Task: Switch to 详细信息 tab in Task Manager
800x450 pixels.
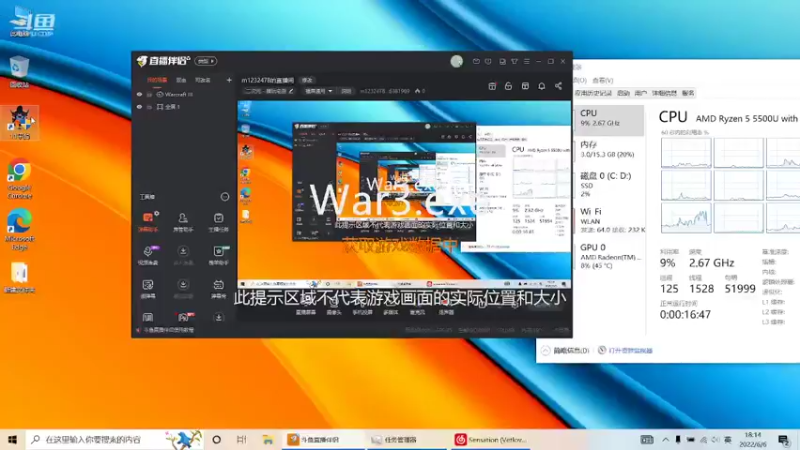Action: click(664, 93)
